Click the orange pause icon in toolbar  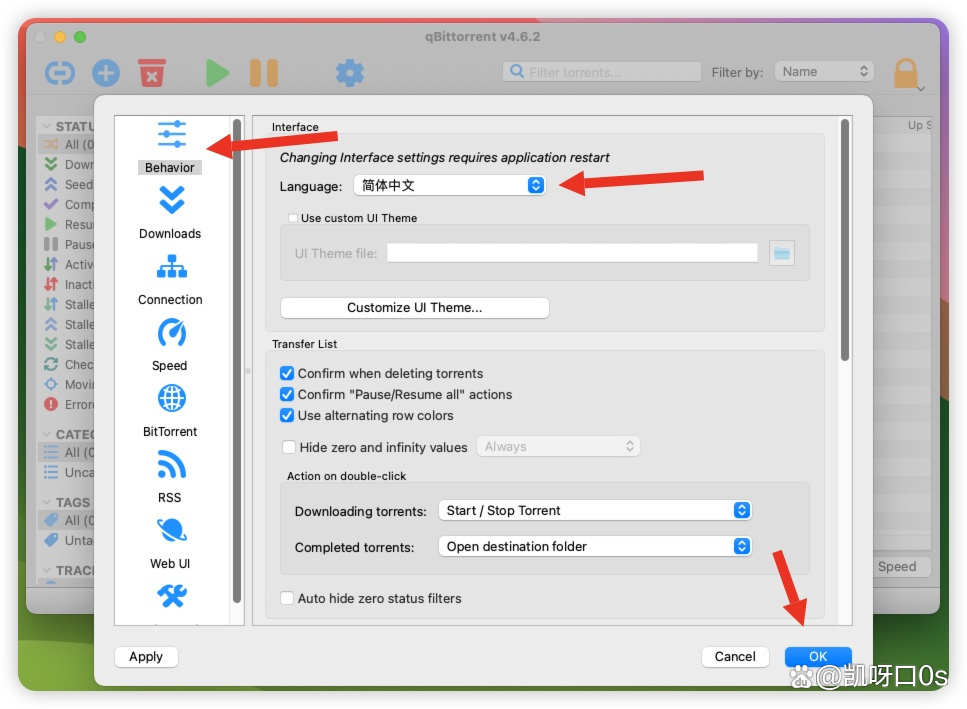click(264, 73)
